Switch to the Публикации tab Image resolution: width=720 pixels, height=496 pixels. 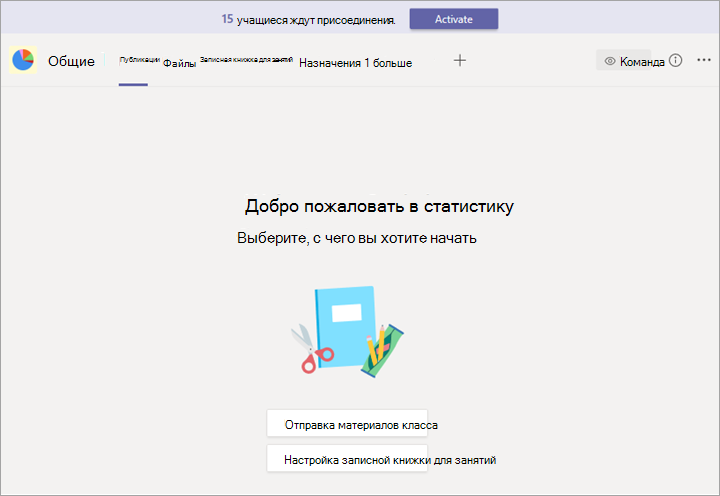139,60
